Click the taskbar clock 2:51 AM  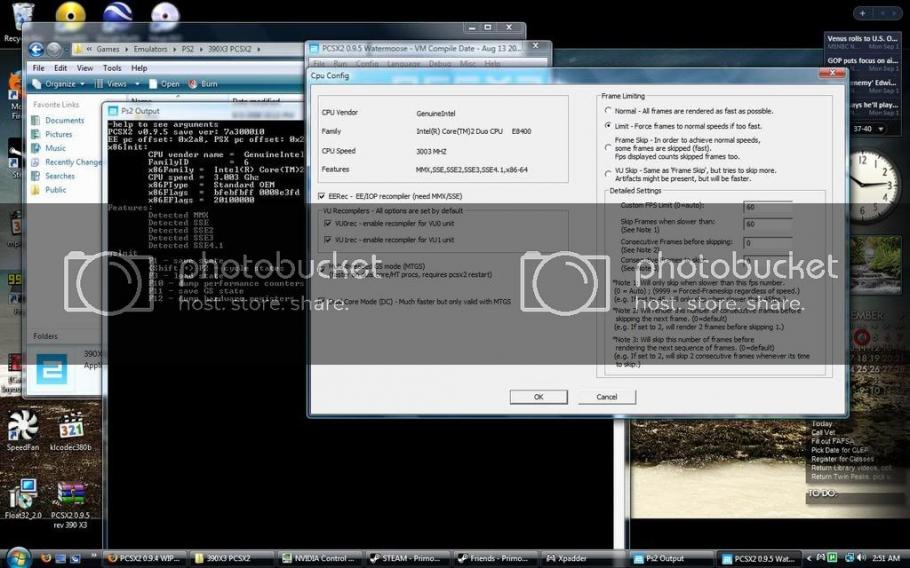tap(885, 558)
